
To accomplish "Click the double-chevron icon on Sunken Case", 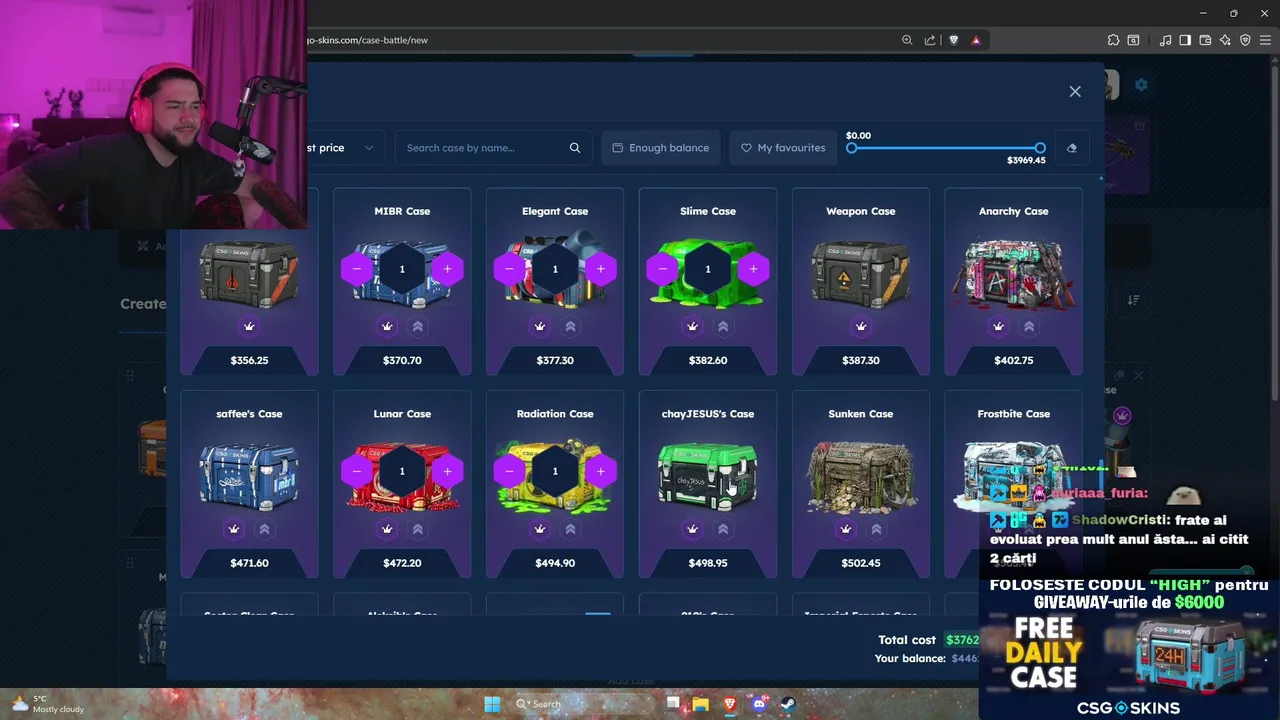I will coord(876,529).
